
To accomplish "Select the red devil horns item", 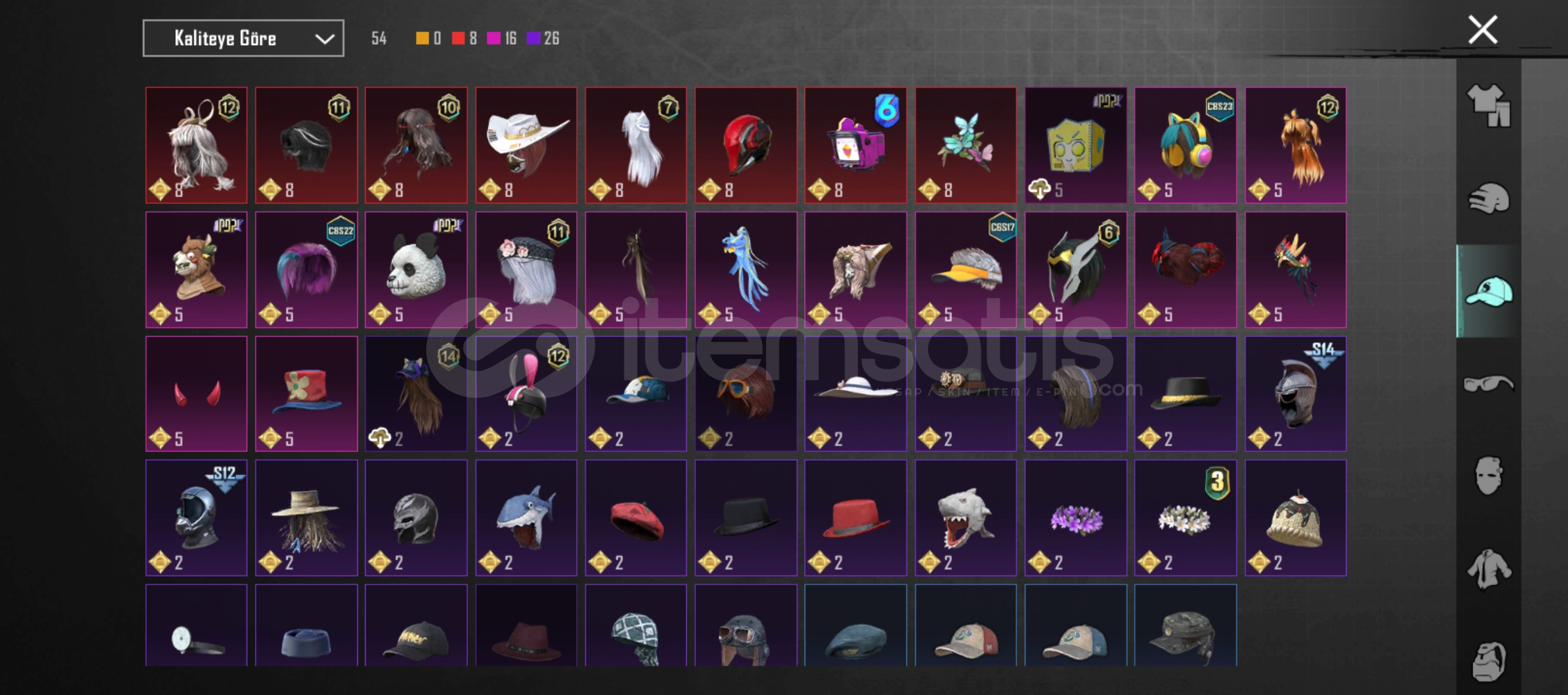I will click(x=196, y=394).
